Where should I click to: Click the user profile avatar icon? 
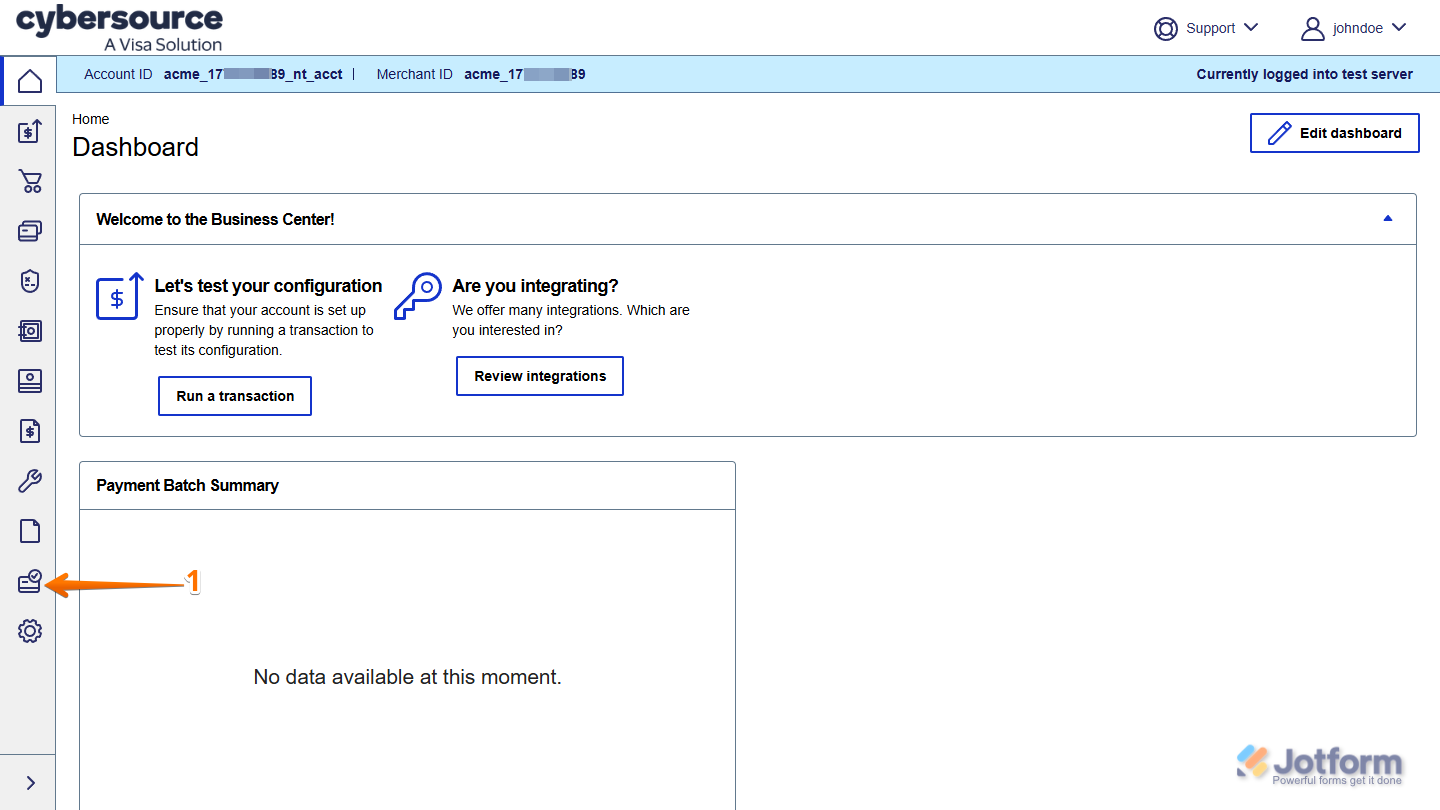tap(1313, 28)
